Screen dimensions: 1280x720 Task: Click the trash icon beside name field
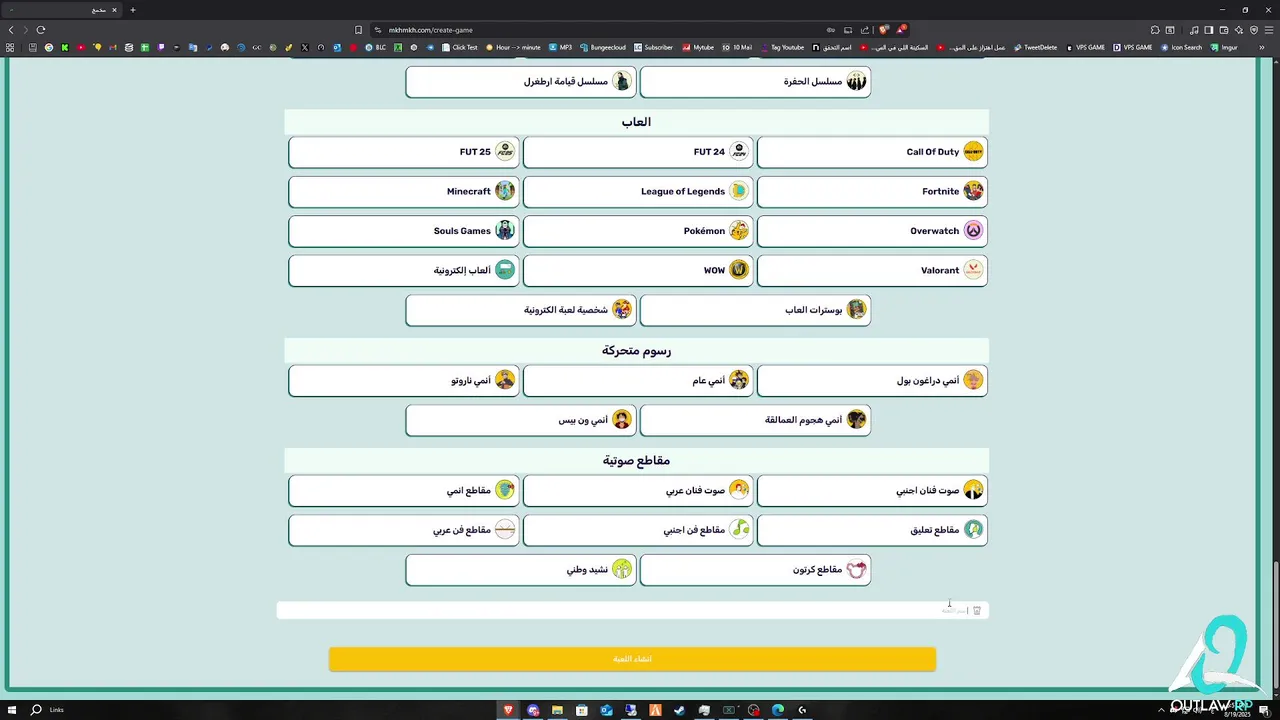coord(977,610)
